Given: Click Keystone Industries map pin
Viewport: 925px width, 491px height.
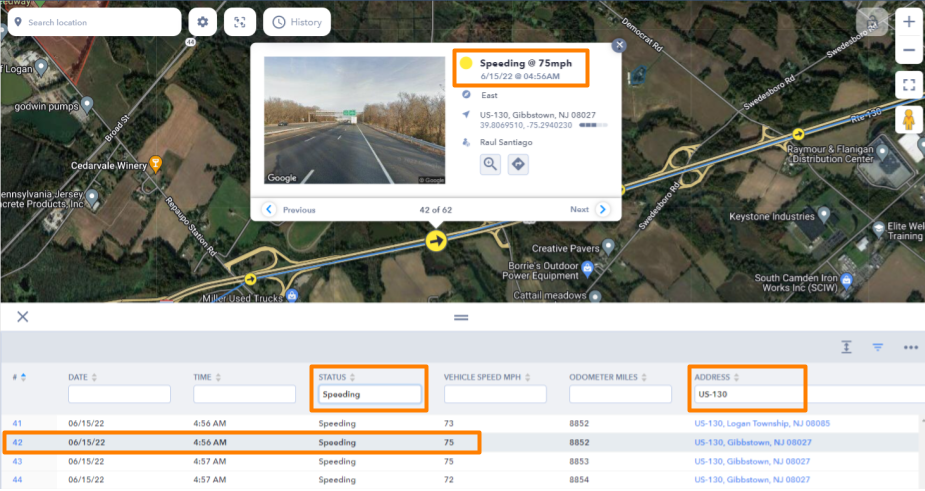Looking at the screenshot, I should click(824, 214).
